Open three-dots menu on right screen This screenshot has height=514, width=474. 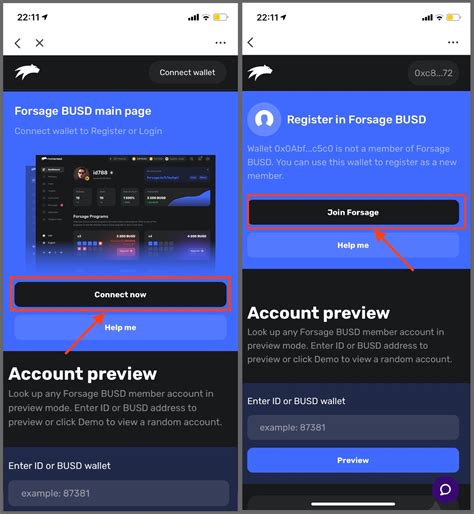pos(453,42)
